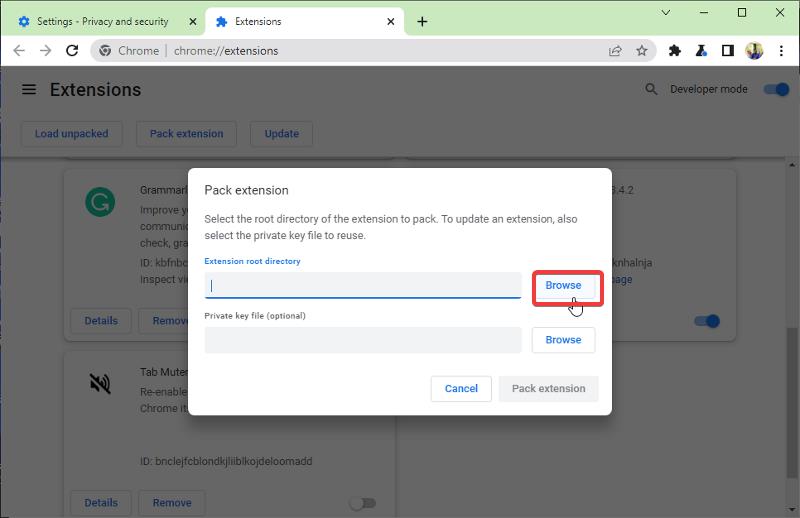Enable the Tab Muter extension toggle

tap(363, 503)
